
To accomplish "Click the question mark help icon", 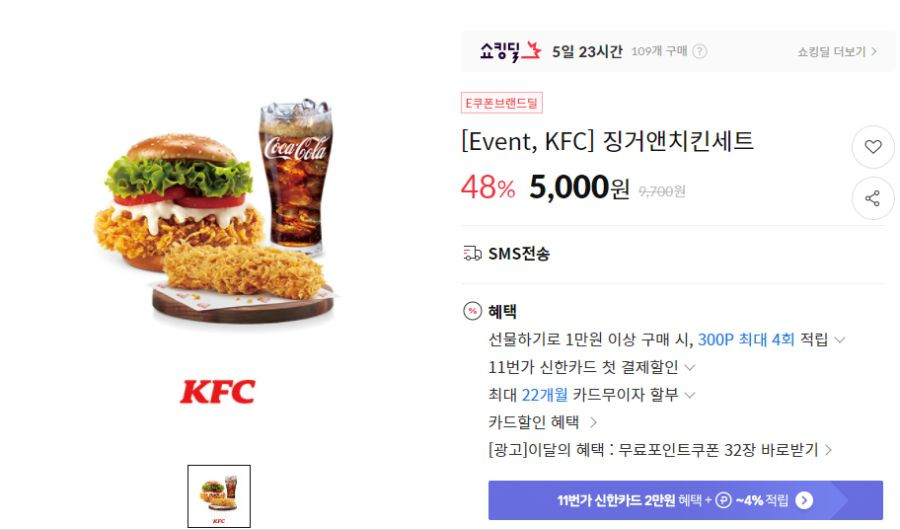I will (x=700, y=52).
